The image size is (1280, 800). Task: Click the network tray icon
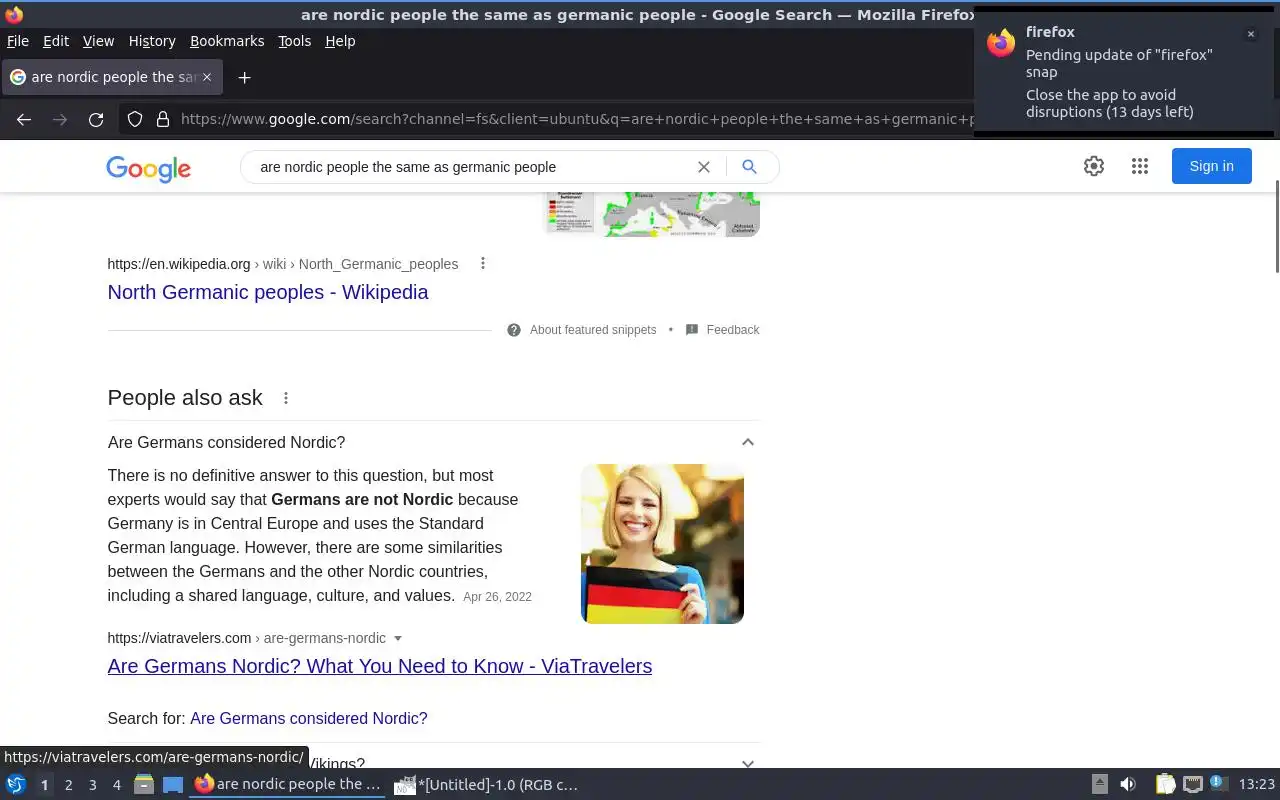1192,785
